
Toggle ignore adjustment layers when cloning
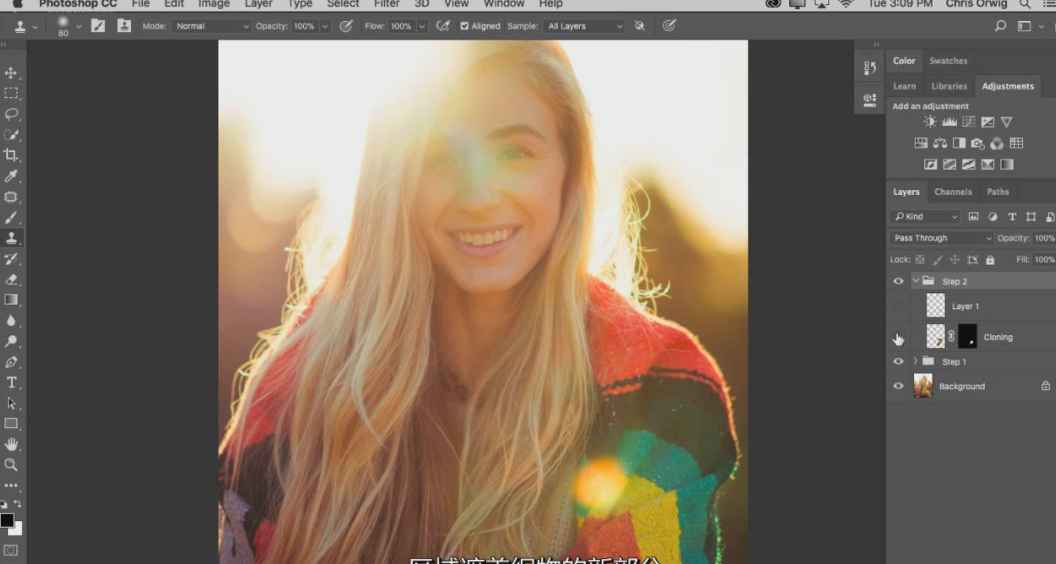click(x=639, y=26)
